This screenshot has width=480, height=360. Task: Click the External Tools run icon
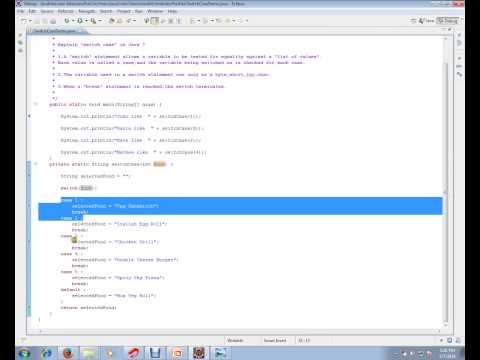coord(93,21)
